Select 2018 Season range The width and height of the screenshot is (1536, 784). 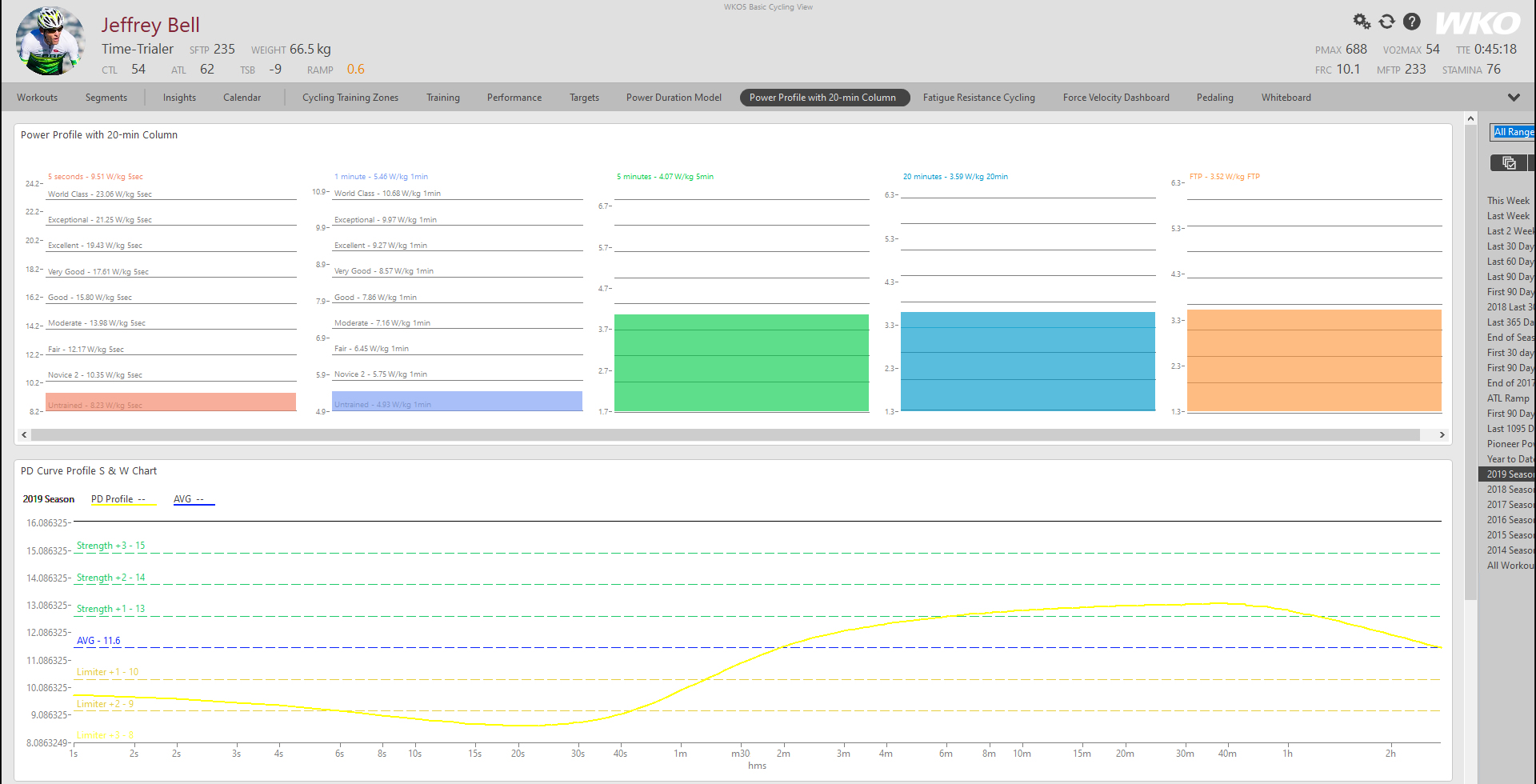tap(1510, 490)
